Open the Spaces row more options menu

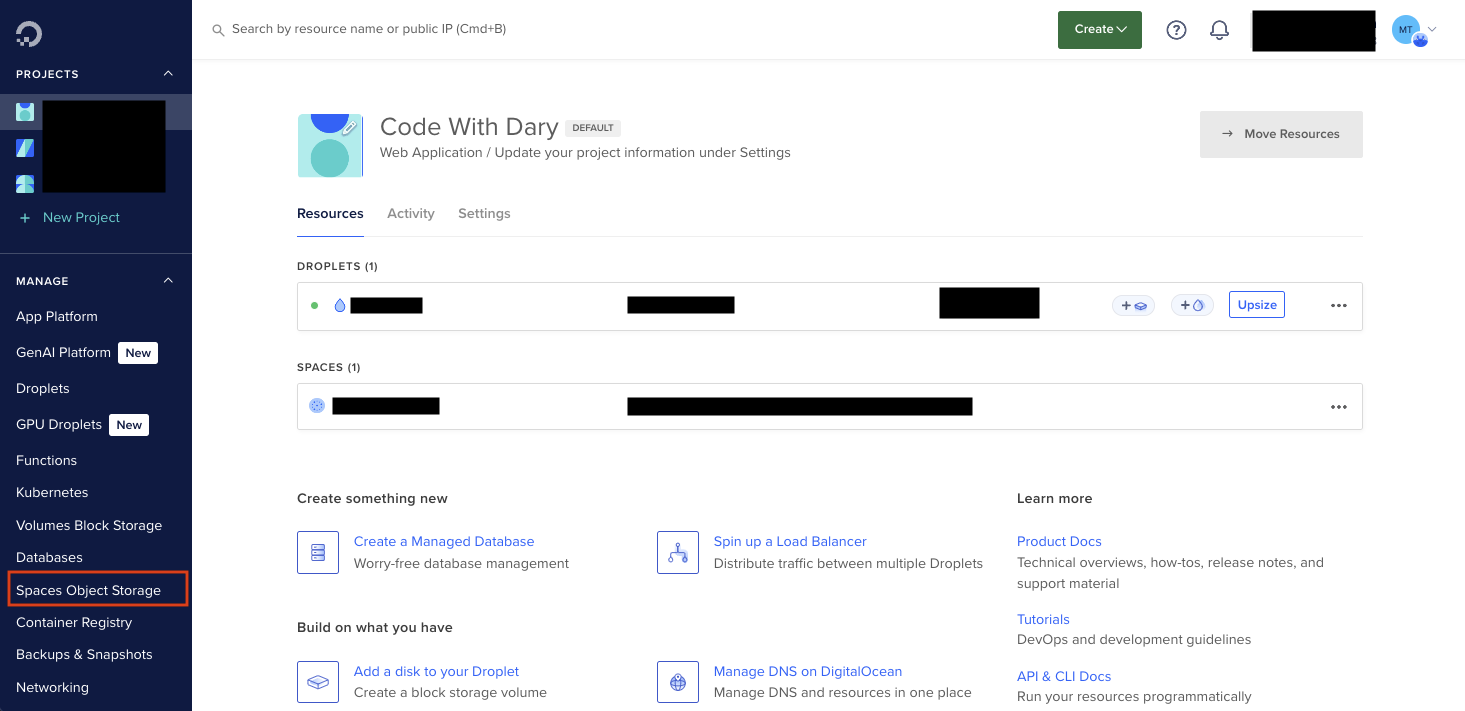(1339, 407)
